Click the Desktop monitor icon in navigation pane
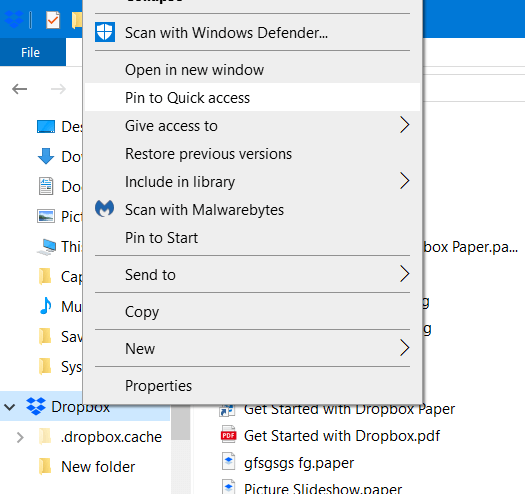525x494 pixels. (x=46, y=127)
